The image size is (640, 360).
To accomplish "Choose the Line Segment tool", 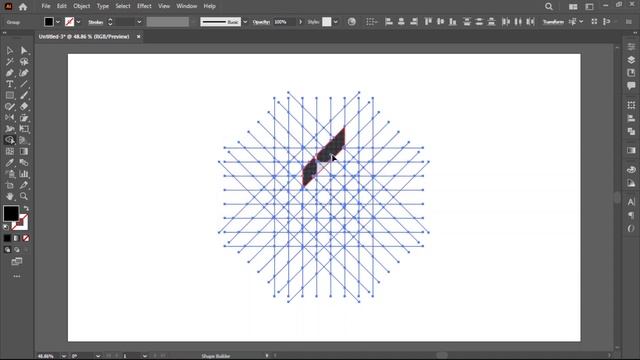I will (24, 84).
